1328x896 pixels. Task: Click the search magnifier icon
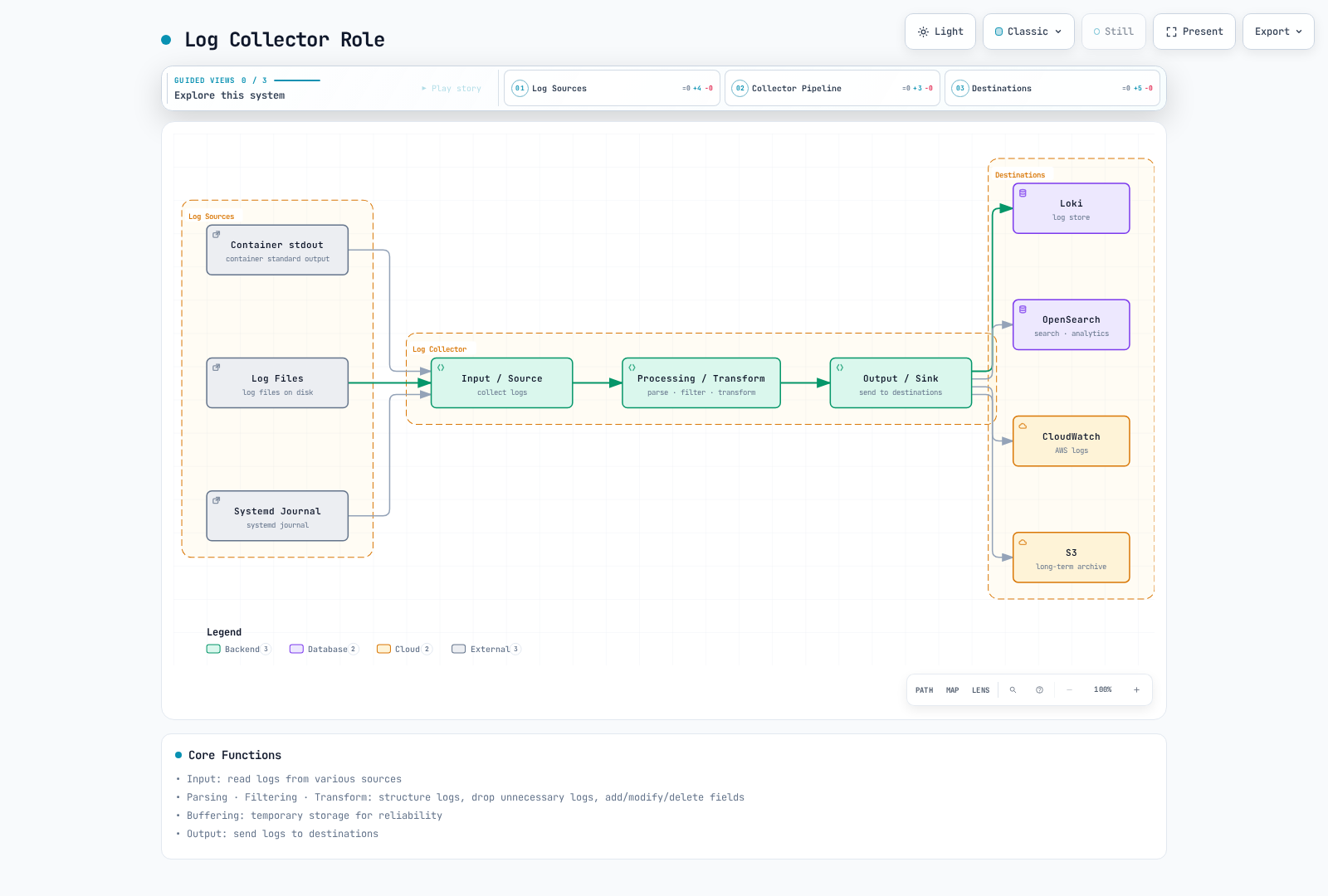tap(1013, 689)
